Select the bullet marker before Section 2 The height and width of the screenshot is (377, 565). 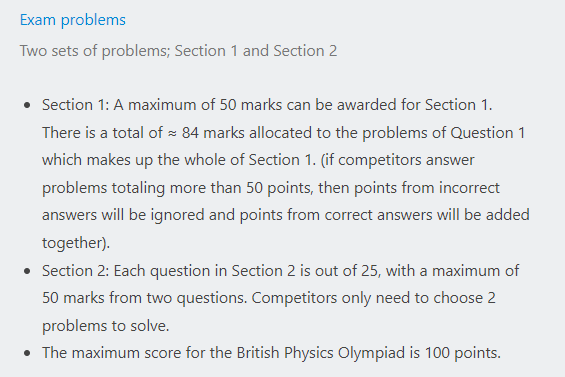27,271
